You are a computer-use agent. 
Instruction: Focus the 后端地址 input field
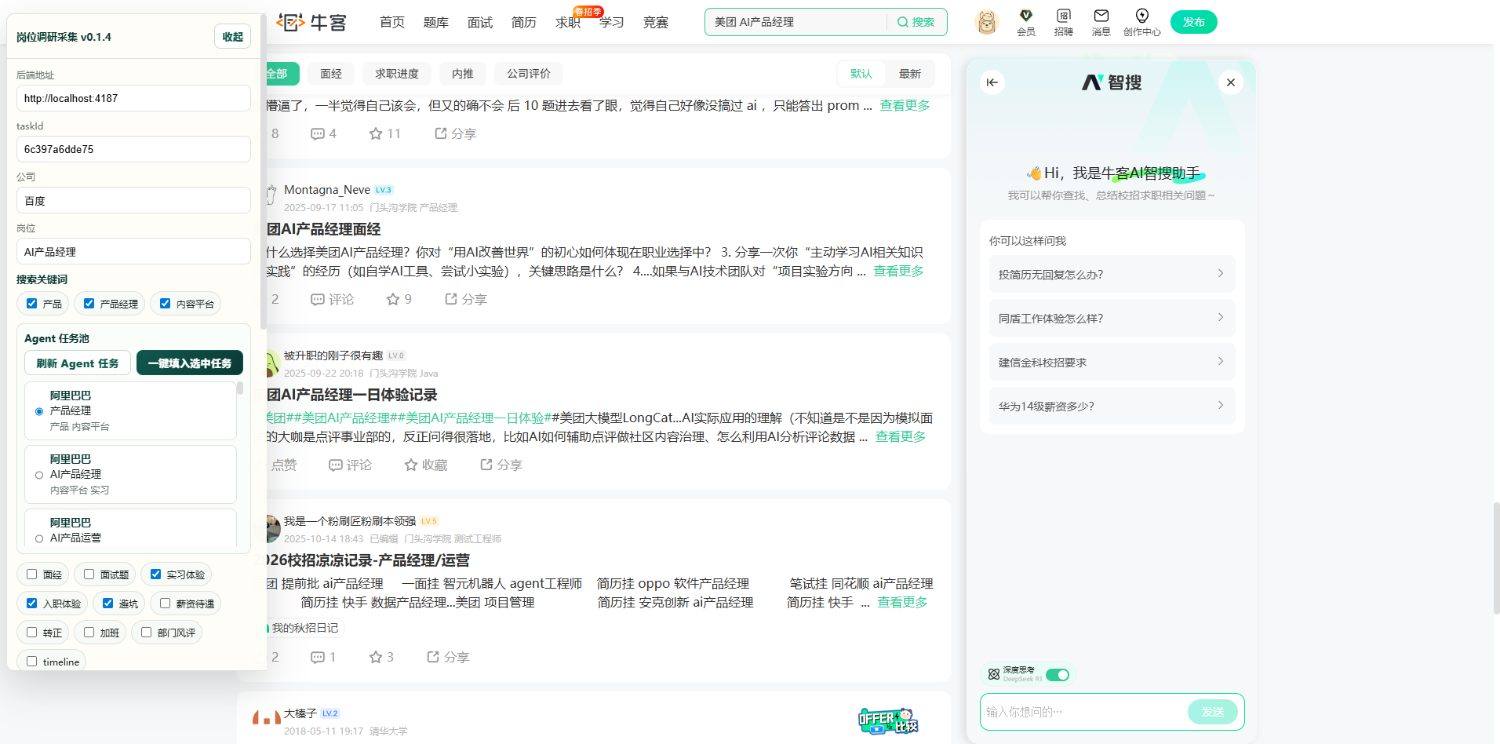point(133,98)
